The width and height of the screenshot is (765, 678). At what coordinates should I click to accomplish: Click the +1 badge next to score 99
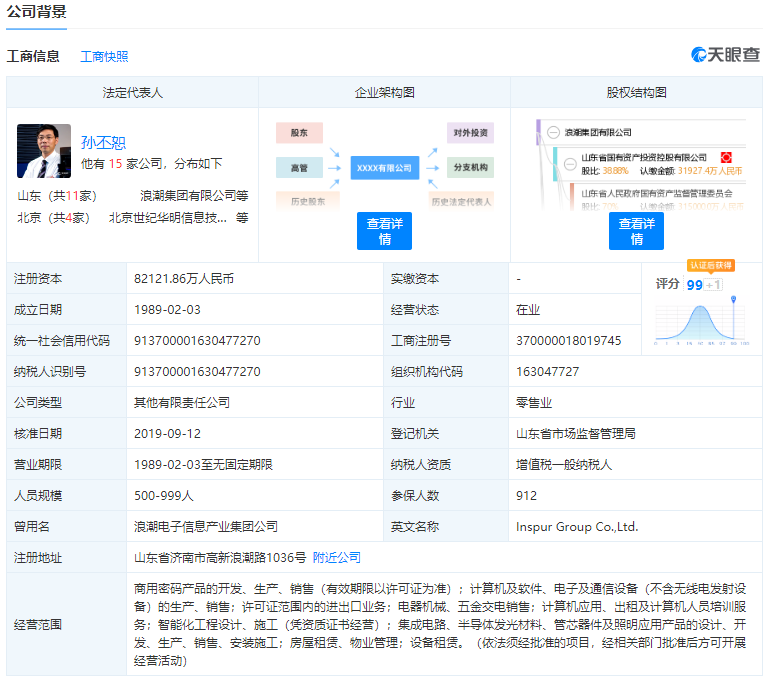pos(713,285)
